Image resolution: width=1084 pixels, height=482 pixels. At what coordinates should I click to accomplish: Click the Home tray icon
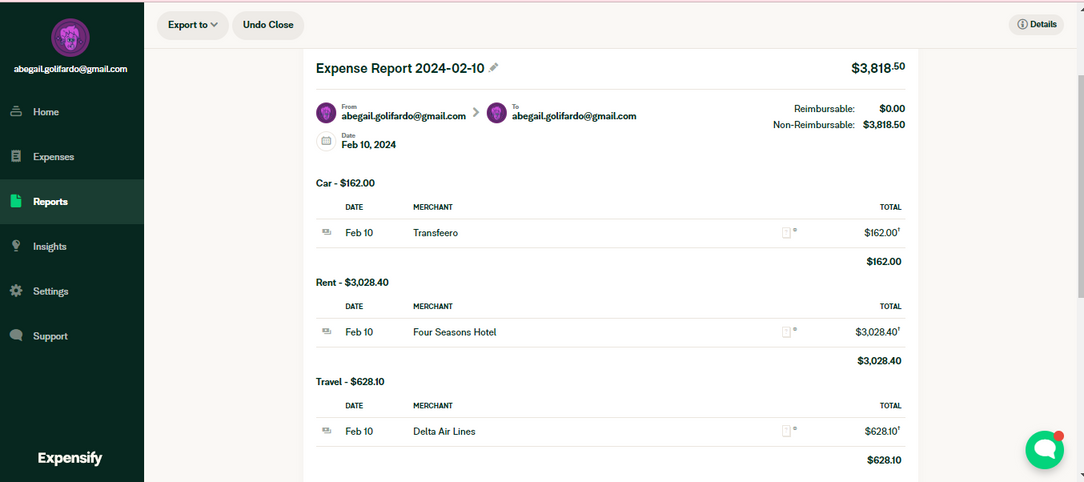point(16,112)
